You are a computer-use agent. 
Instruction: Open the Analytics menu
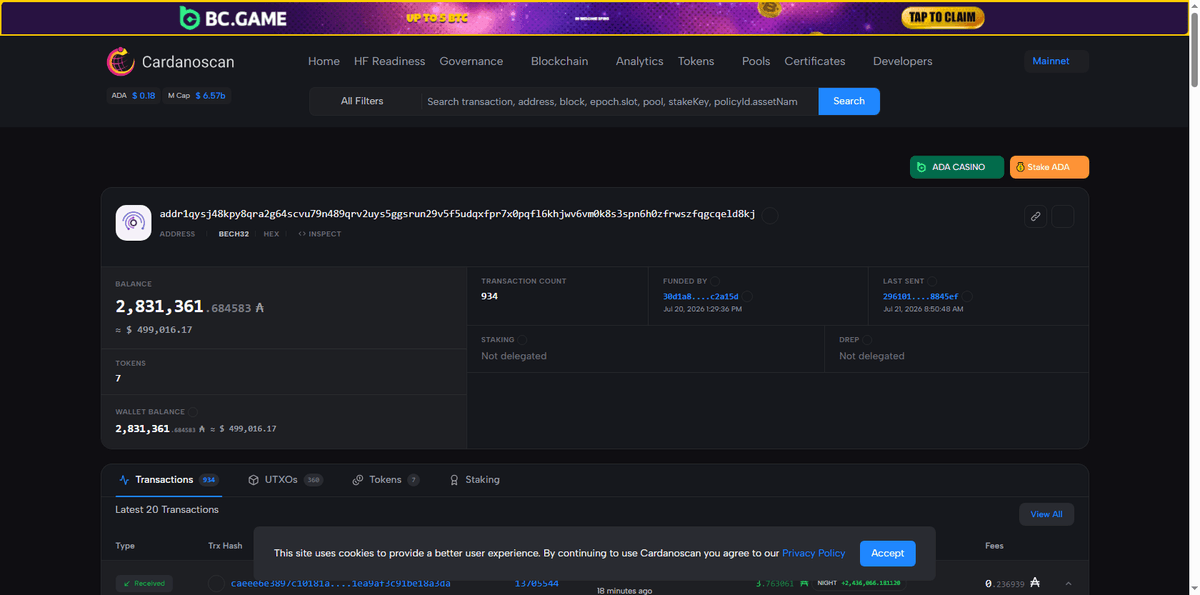640,61
